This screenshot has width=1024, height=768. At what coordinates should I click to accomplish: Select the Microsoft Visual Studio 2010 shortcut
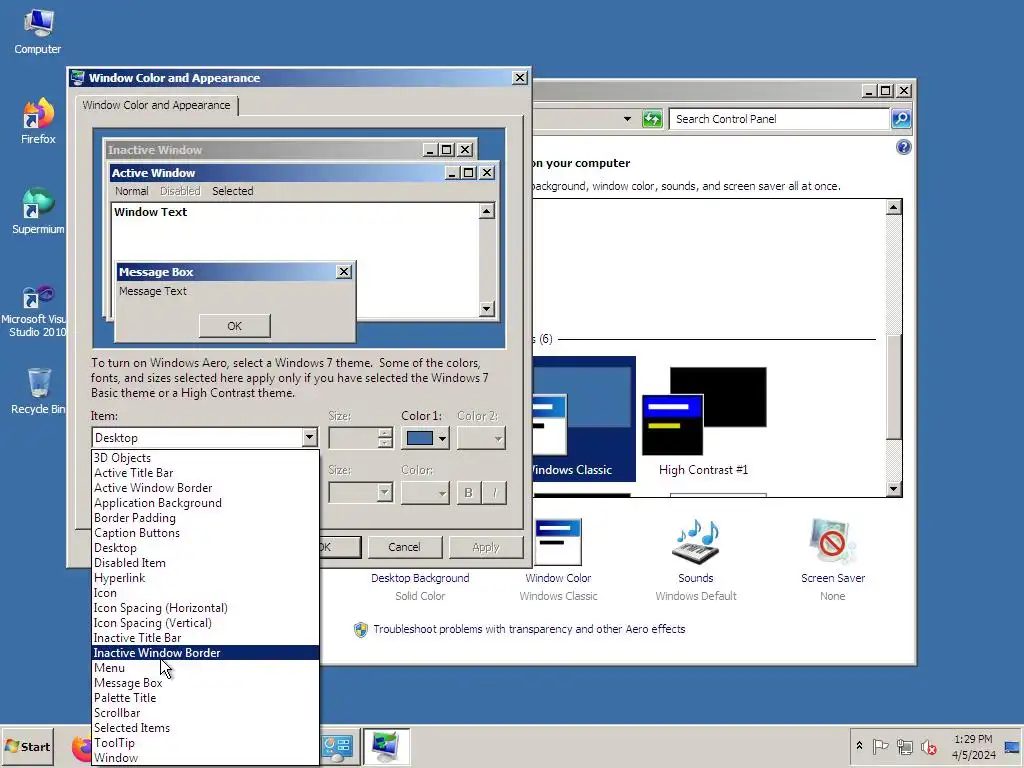tap(37, 311)
